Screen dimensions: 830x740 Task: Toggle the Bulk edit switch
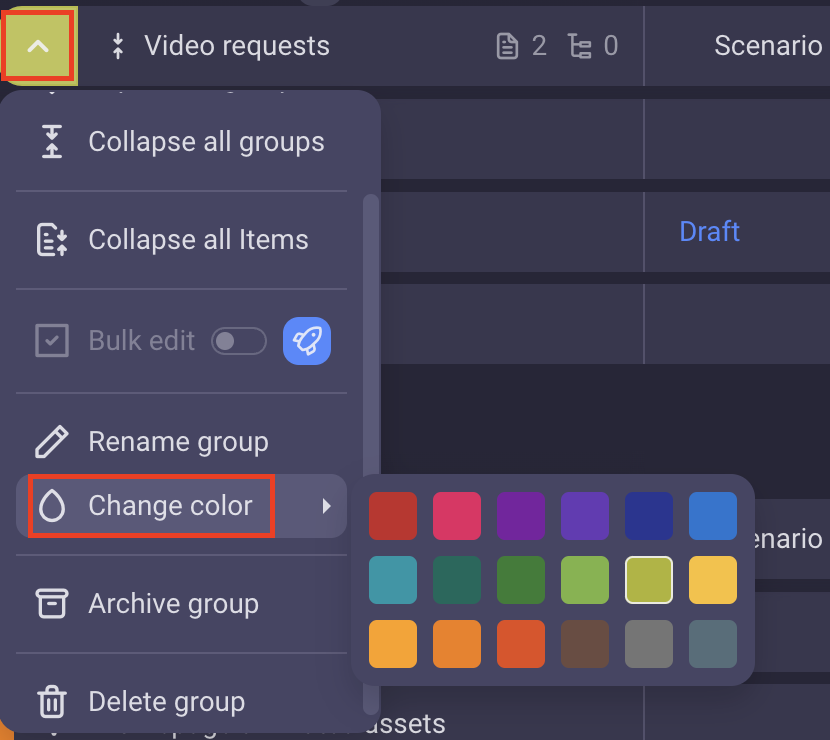(x=239, y=341)
